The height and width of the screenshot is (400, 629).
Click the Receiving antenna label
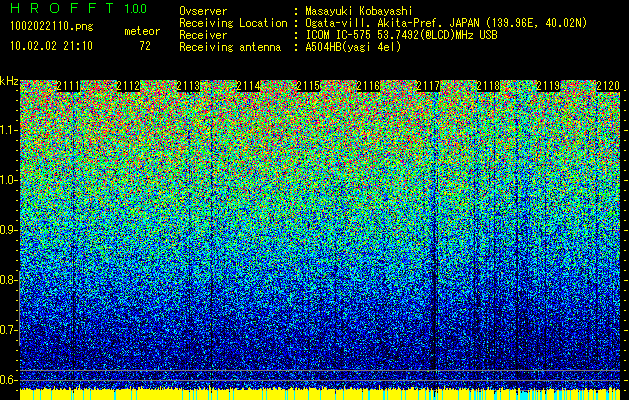click(x=230, y=47)
